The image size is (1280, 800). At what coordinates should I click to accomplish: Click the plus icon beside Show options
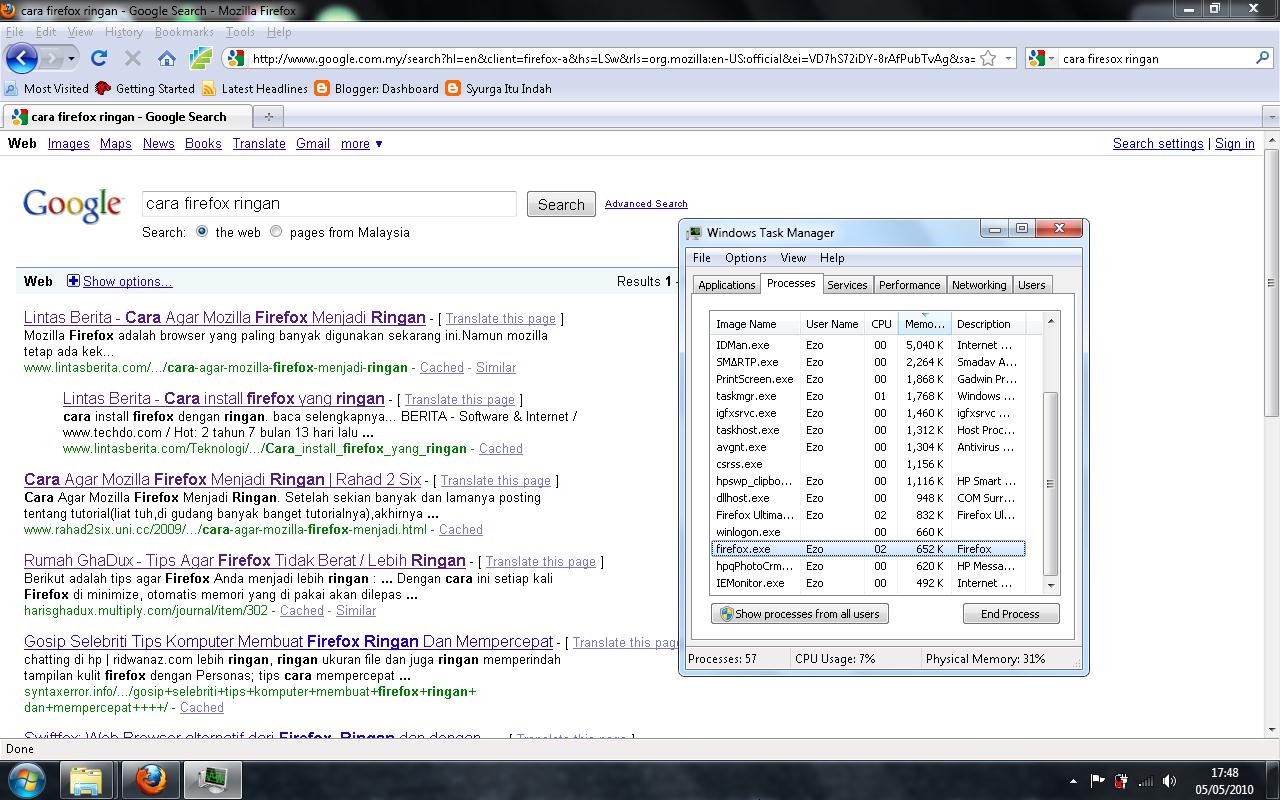[73, 281]
